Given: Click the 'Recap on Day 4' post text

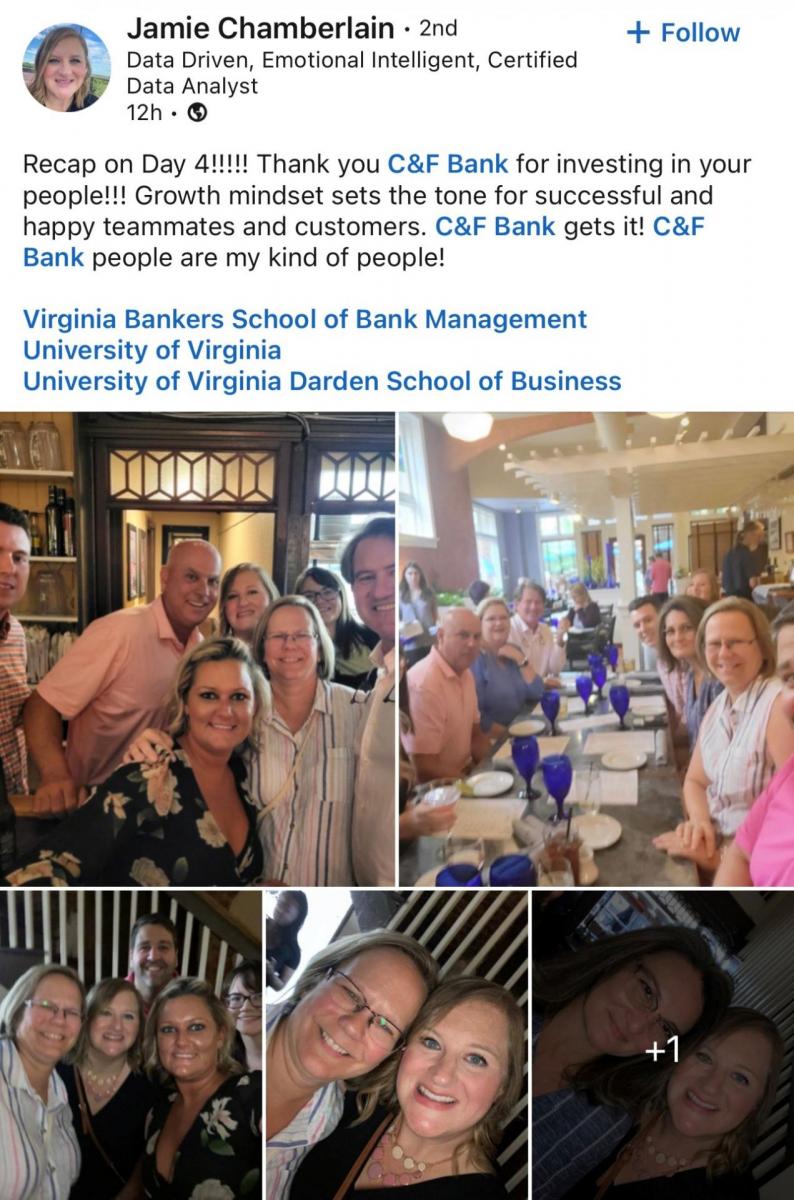Looking at the screenshot, I should (386, 210).
